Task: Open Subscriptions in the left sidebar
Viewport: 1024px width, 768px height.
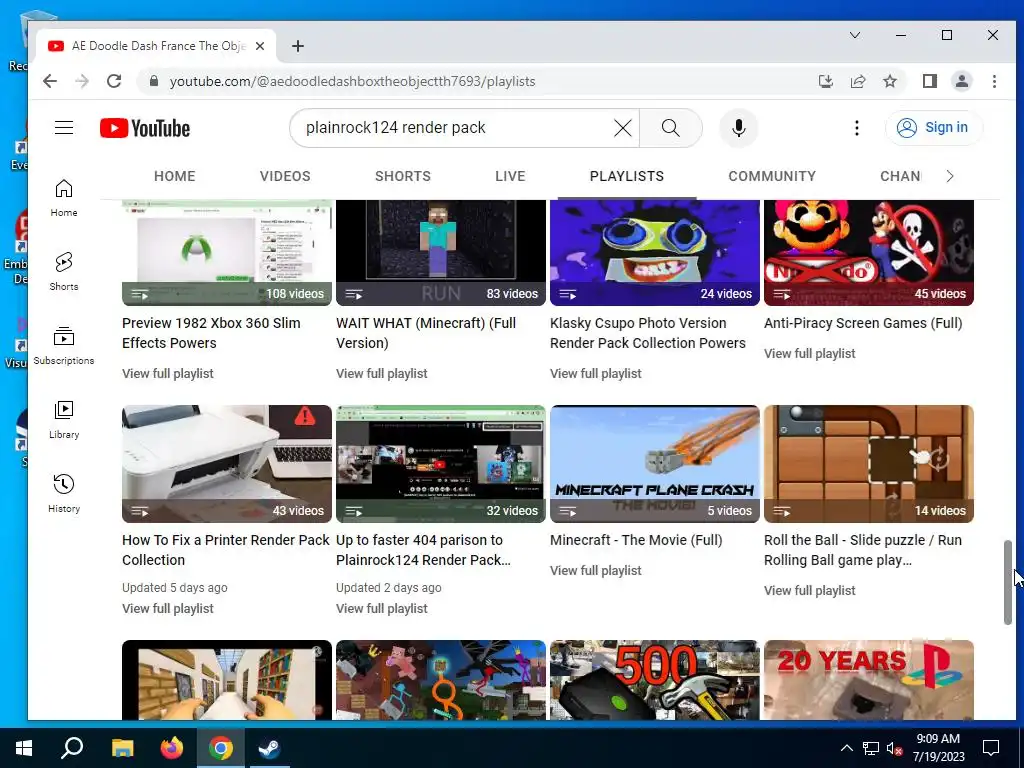Action: pos(64,346)
